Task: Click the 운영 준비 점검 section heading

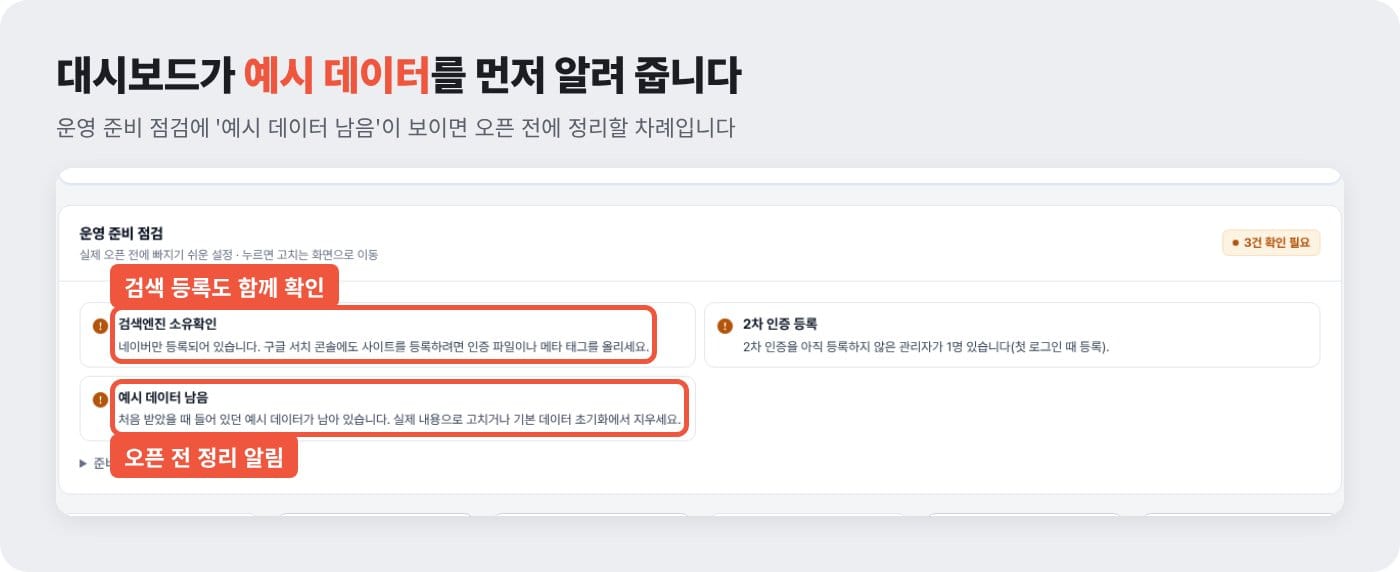Action: [121, 233]
